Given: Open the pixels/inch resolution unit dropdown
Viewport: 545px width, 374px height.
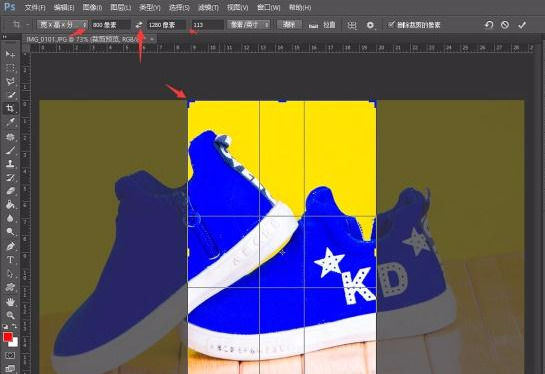Looking at the screenshot, I should click(249, 25).
